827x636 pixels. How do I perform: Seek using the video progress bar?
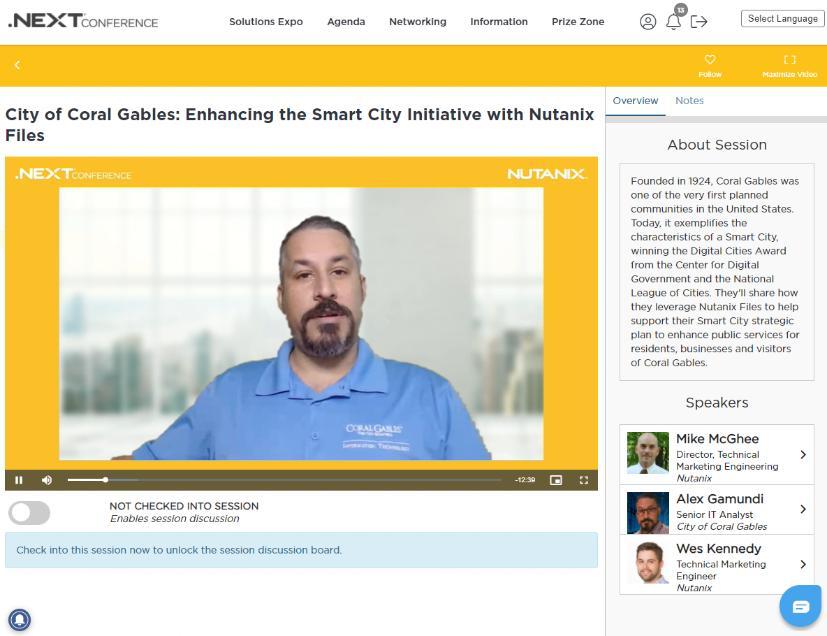(x=284, y=480)
